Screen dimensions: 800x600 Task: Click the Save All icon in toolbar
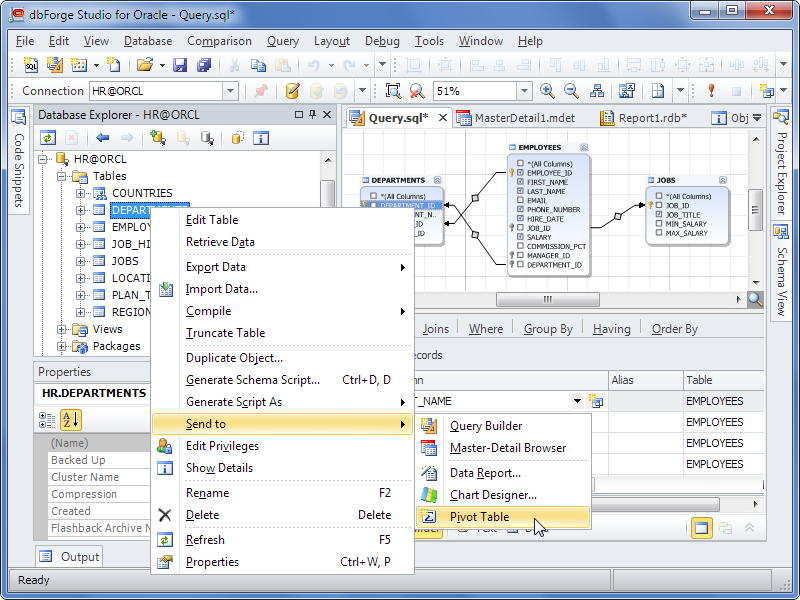204,65
